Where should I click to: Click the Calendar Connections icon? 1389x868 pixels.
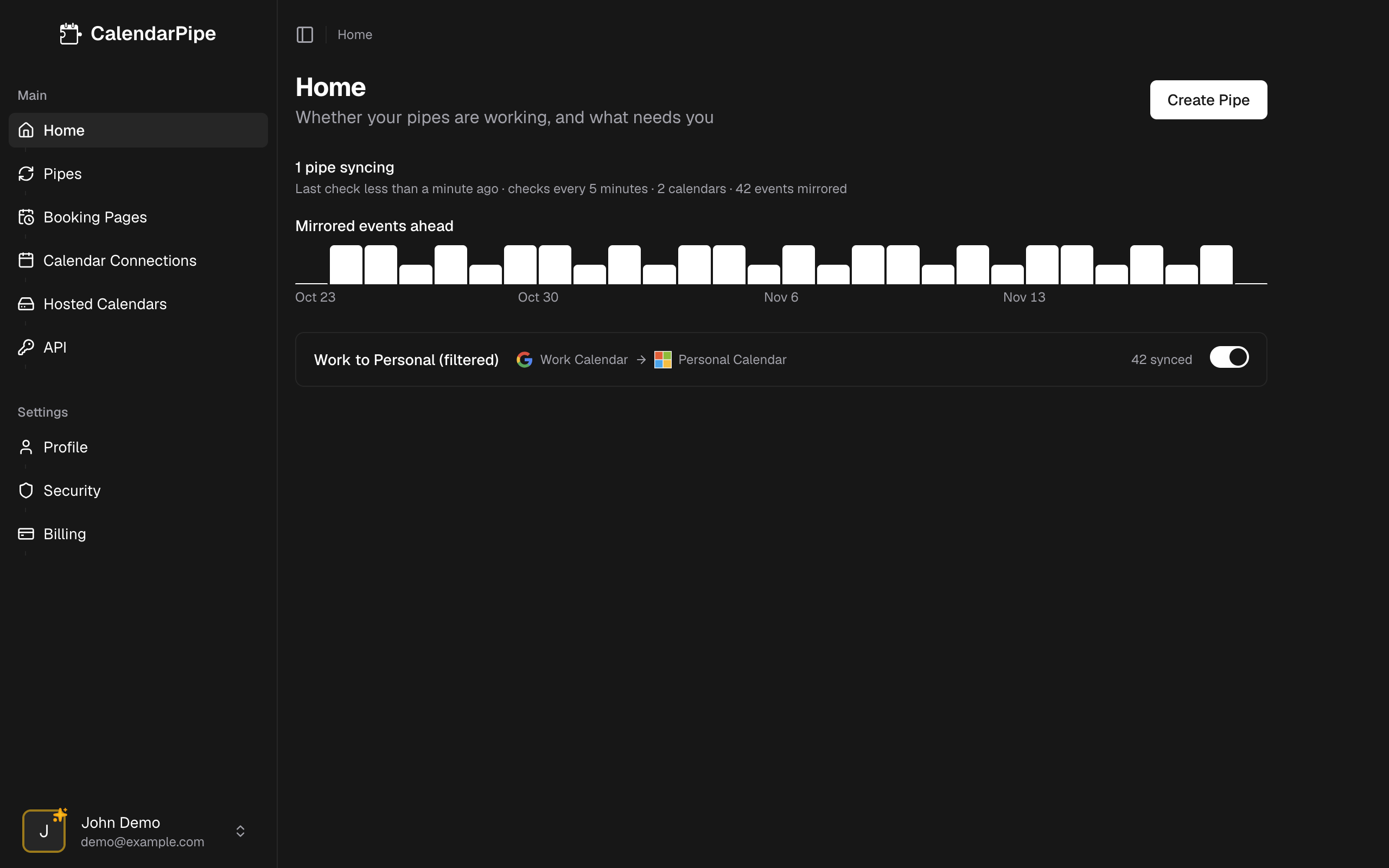(26, 260)
